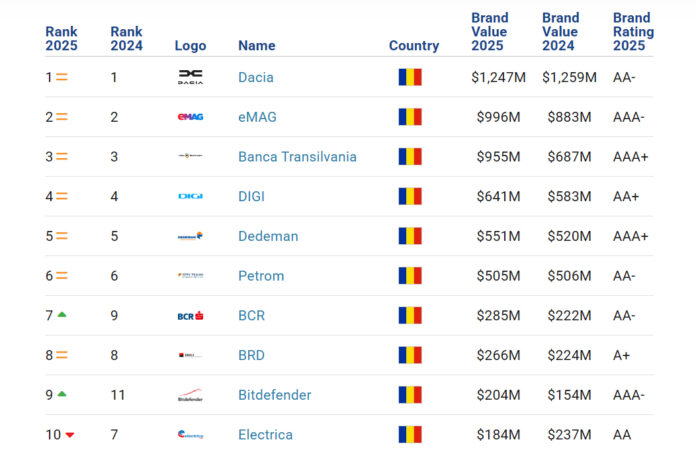Open the Banca Transilvania brand link

(297, 157)
